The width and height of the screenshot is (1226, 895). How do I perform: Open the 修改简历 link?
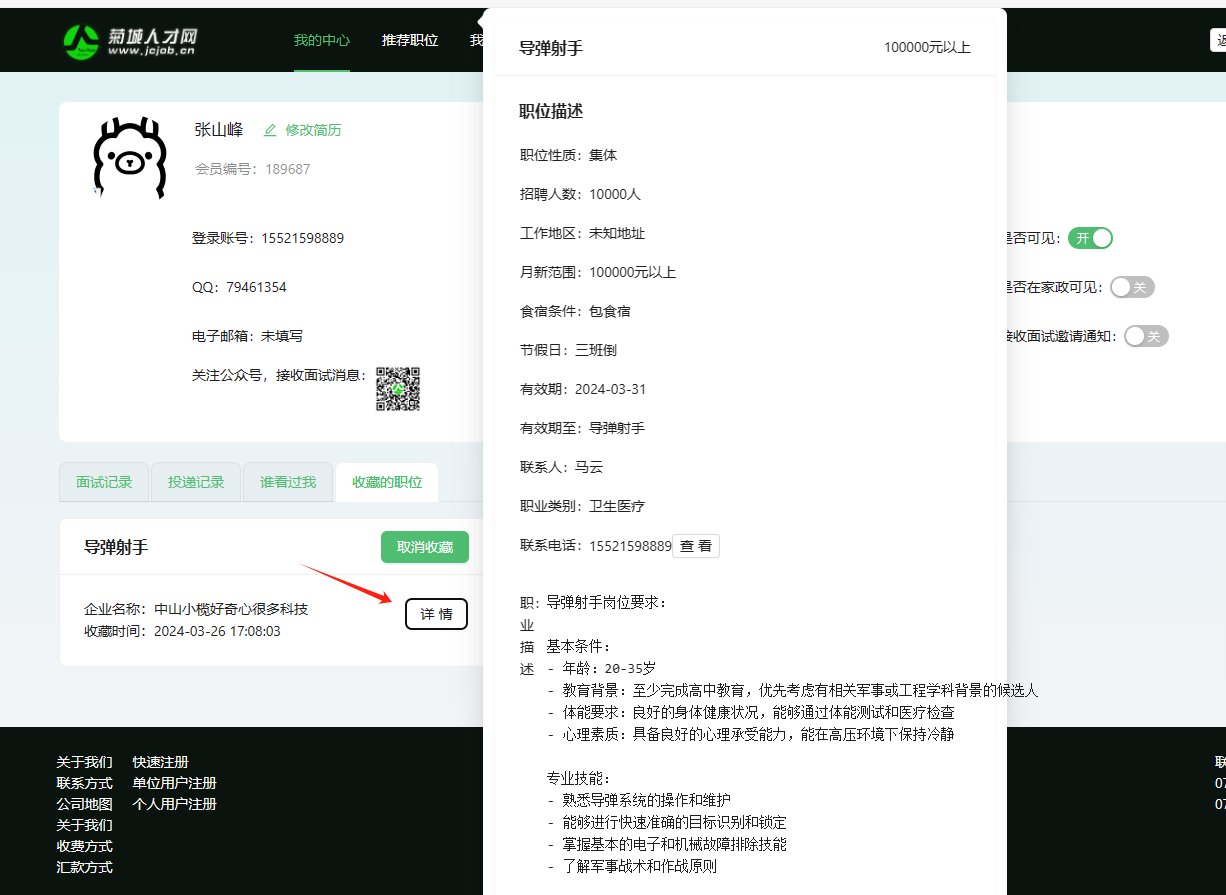[313, 130]
